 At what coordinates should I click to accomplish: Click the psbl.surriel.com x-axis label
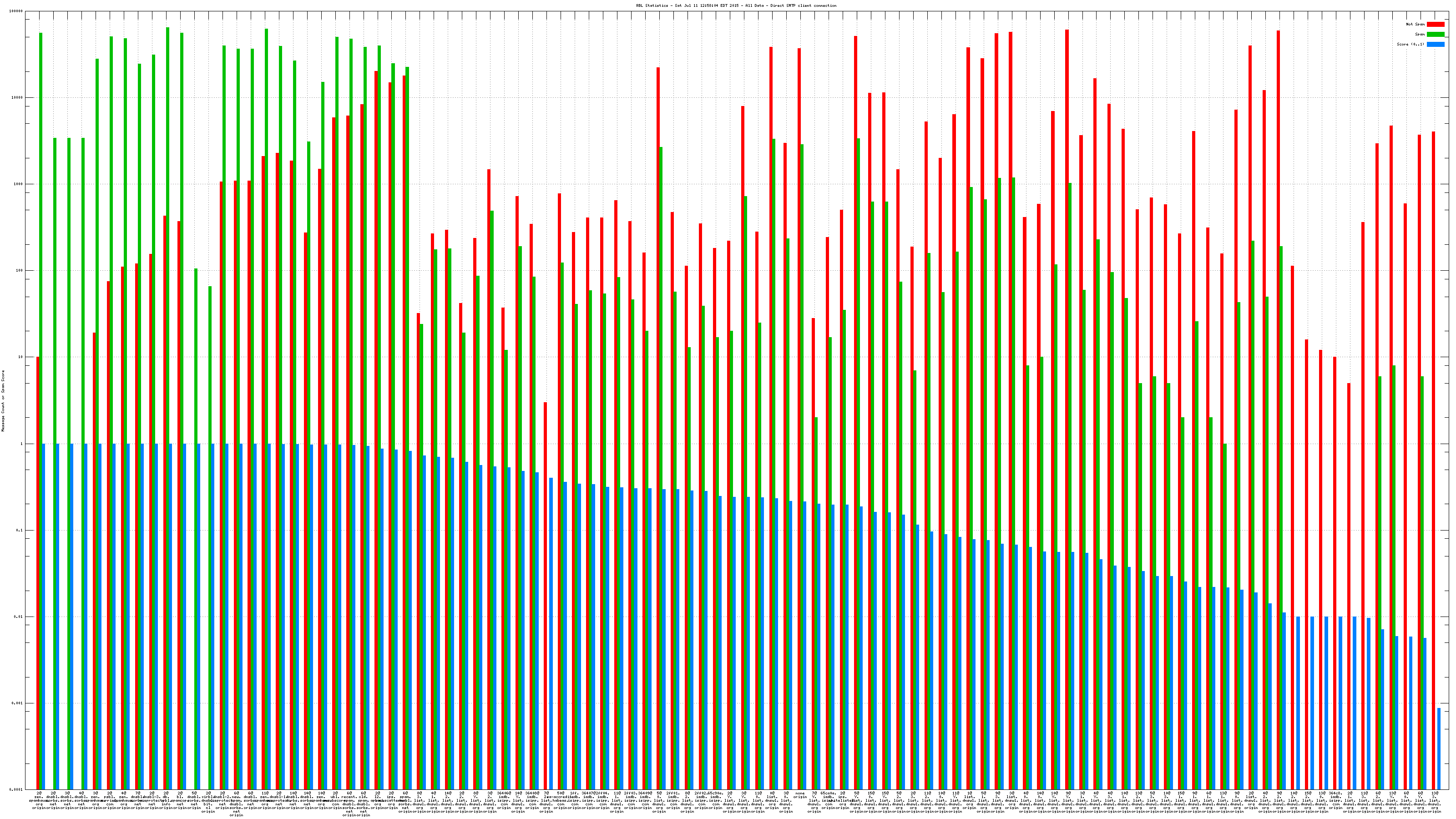point(110,800)
